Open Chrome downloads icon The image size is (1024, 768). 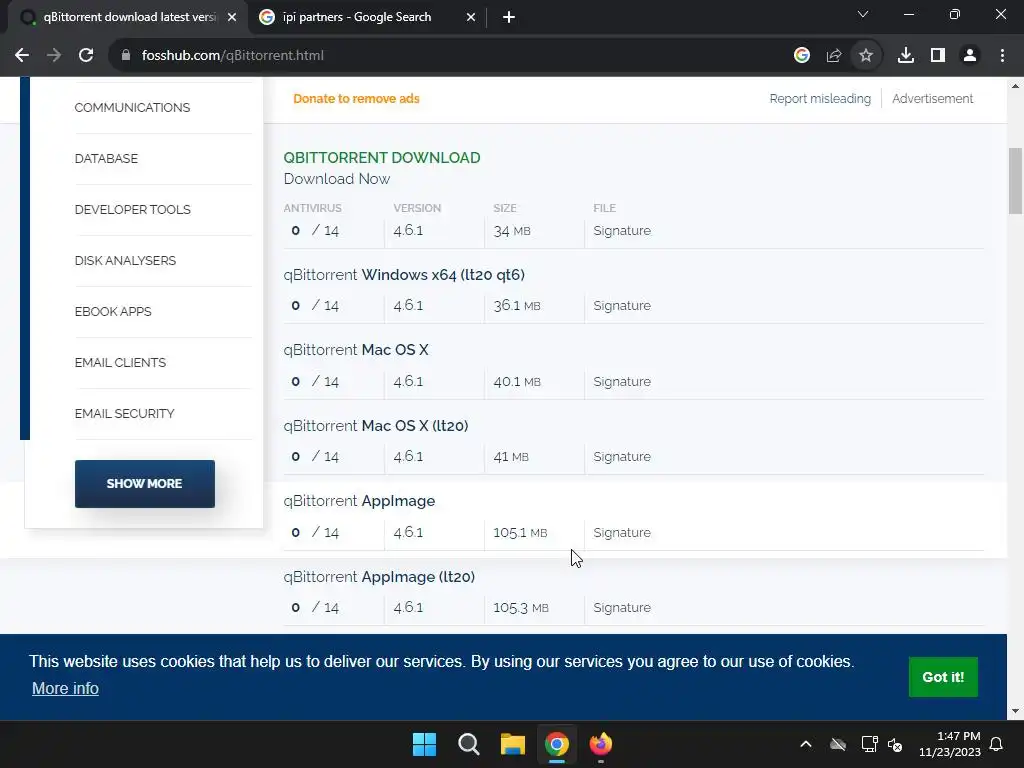[906, 56]
